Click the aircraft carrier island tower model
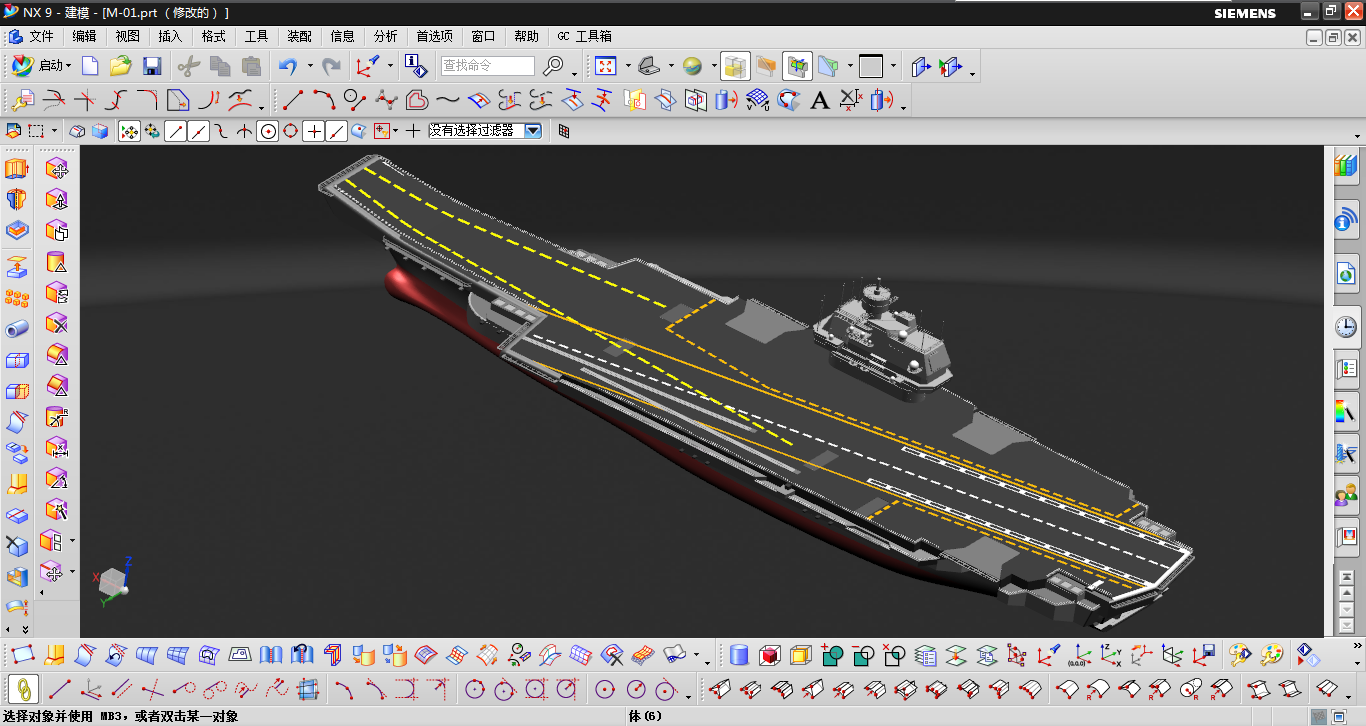The height and width of the screenshot is (726, 1366). (x=882, y=340)
